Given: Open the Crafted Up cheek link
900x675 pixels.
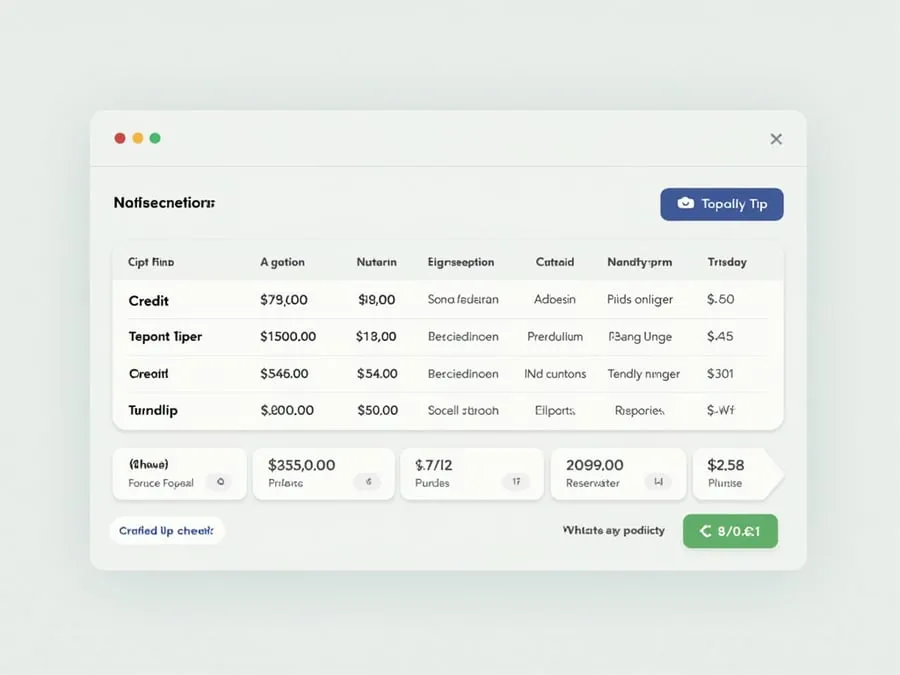Looking at the screenshot, I should point(166,531).
